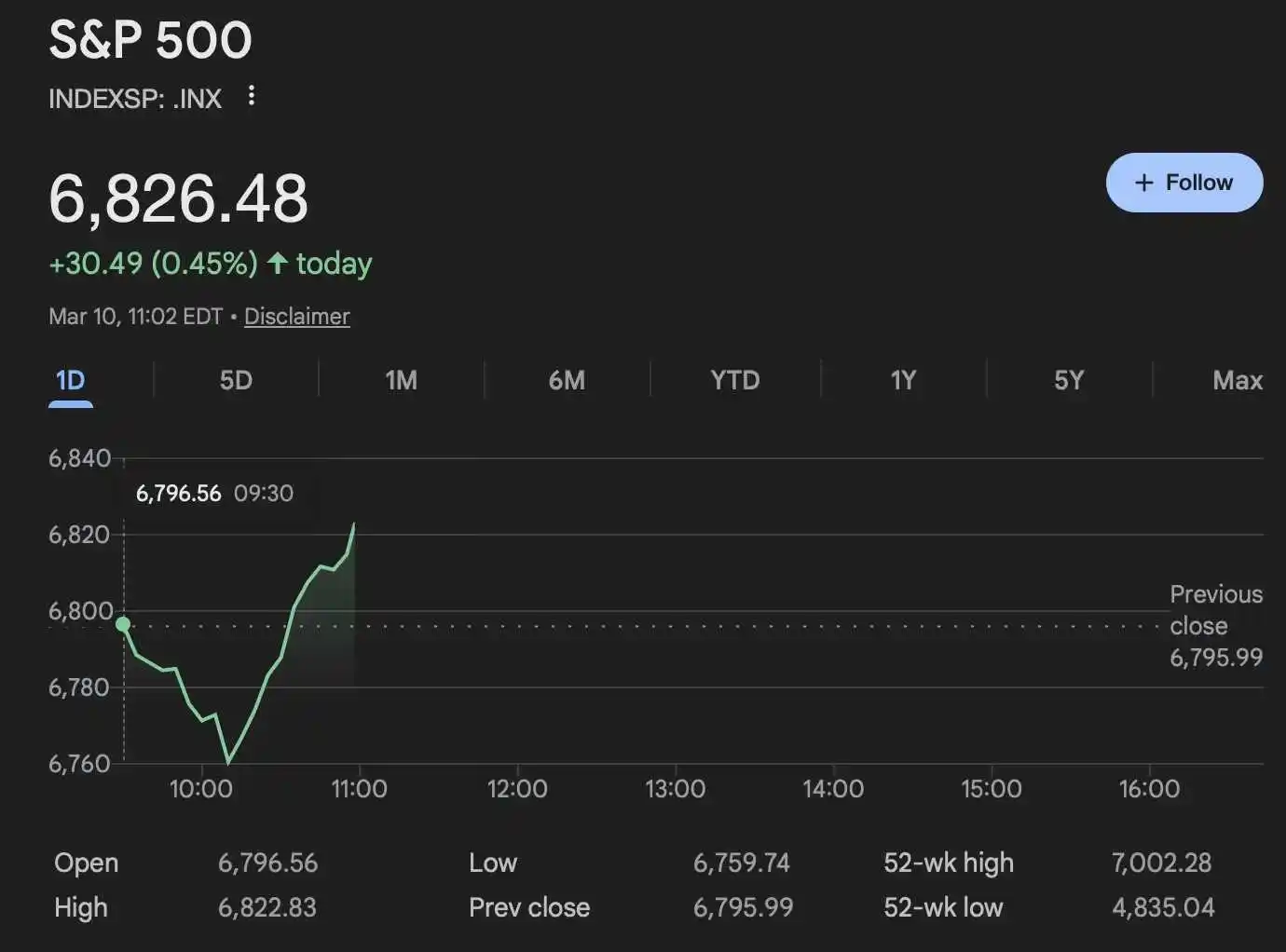Select the YTD chart range
Screen dimensions: 1286x952
(x=735, y=380)
